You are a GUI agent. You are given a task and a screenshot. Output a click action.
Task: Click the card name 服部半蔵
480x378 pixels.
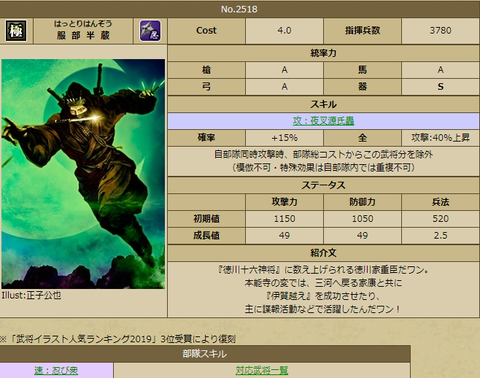point(83,35)
